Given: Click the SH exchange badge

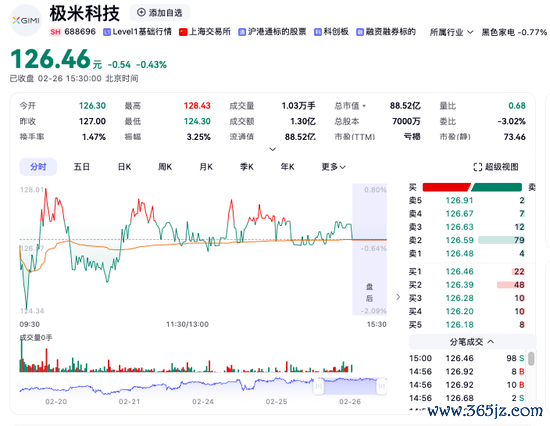Looking at the screenshot, I should [55, 32].
